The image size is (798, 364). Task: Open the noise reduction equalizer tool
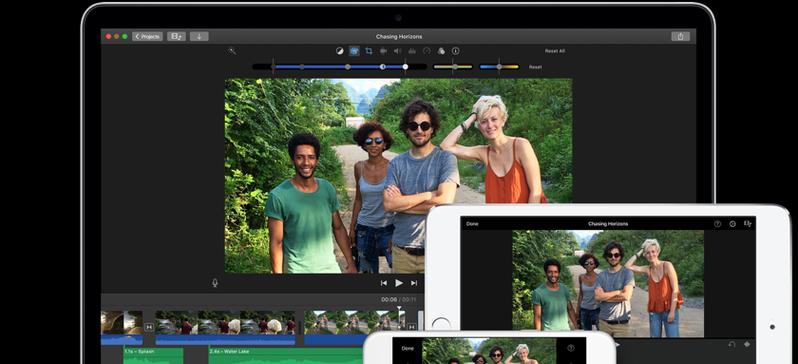point(412,51)
